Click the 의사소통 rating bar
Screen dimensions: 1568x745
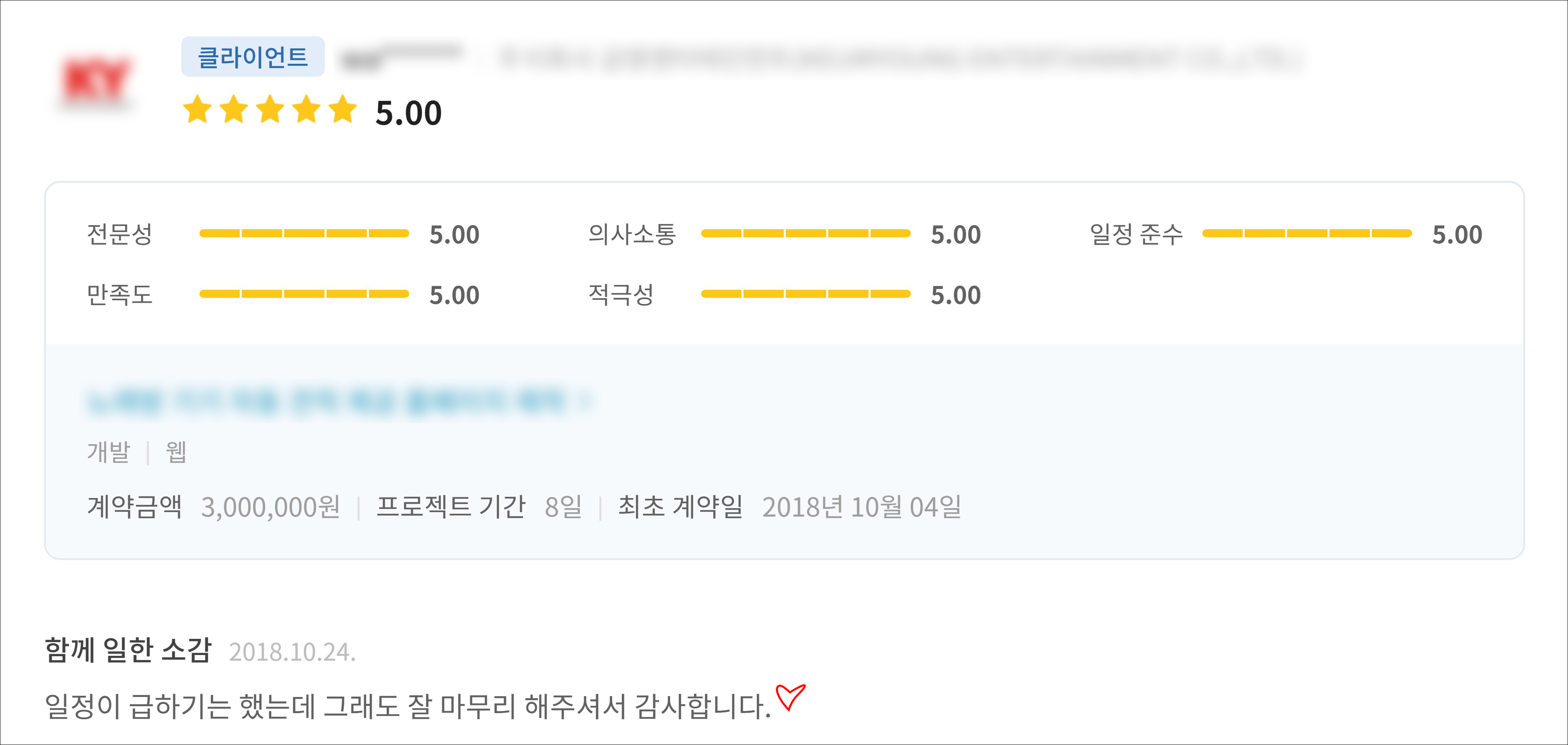pyautogui.click(x=805, y=233)
